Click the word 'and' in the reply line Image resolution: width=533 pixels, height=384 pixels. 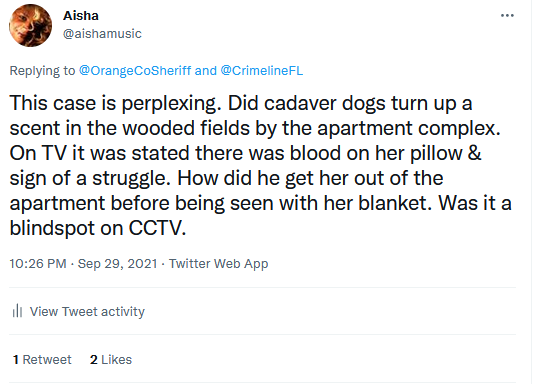click(206, 71)
